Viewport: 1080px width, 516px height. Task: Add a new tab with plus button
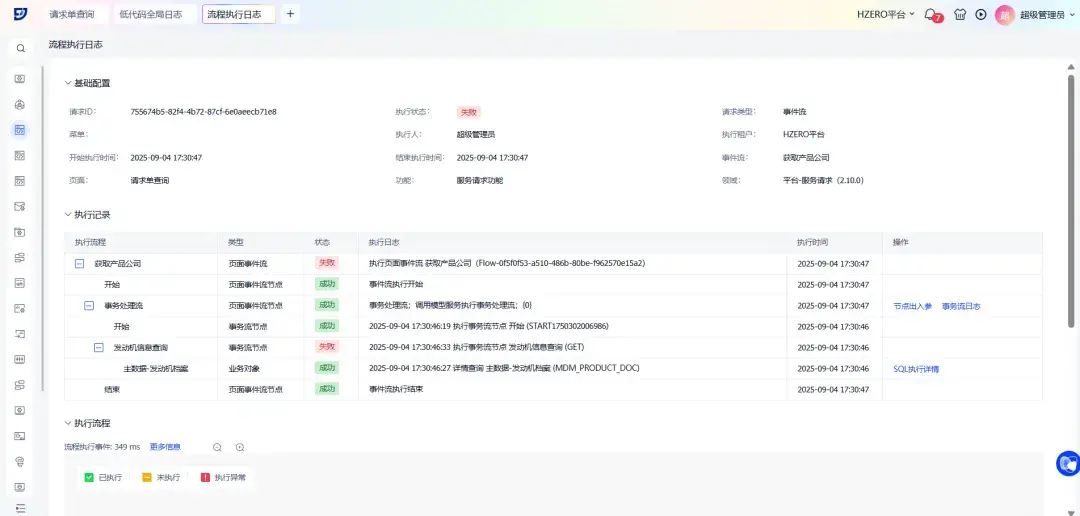(x=290, y=14)
